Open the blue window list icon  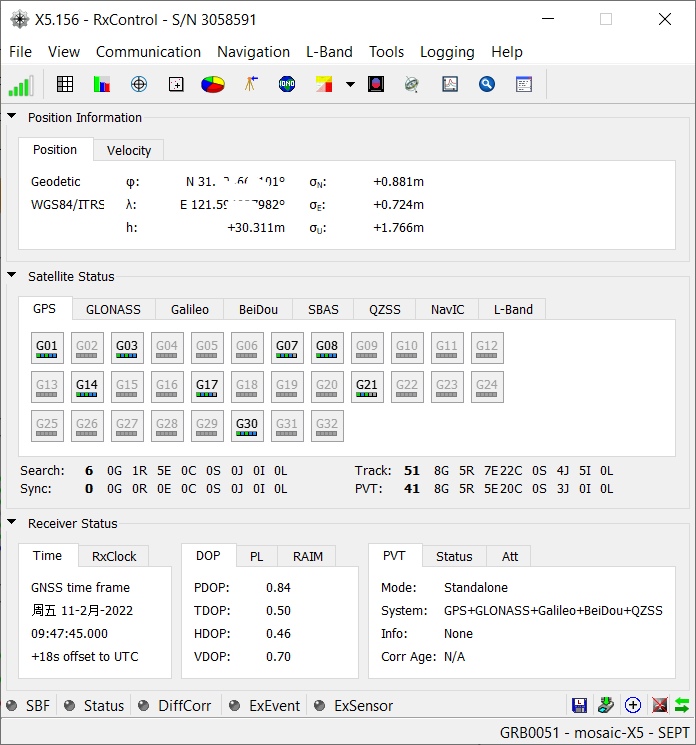(524, 85)
